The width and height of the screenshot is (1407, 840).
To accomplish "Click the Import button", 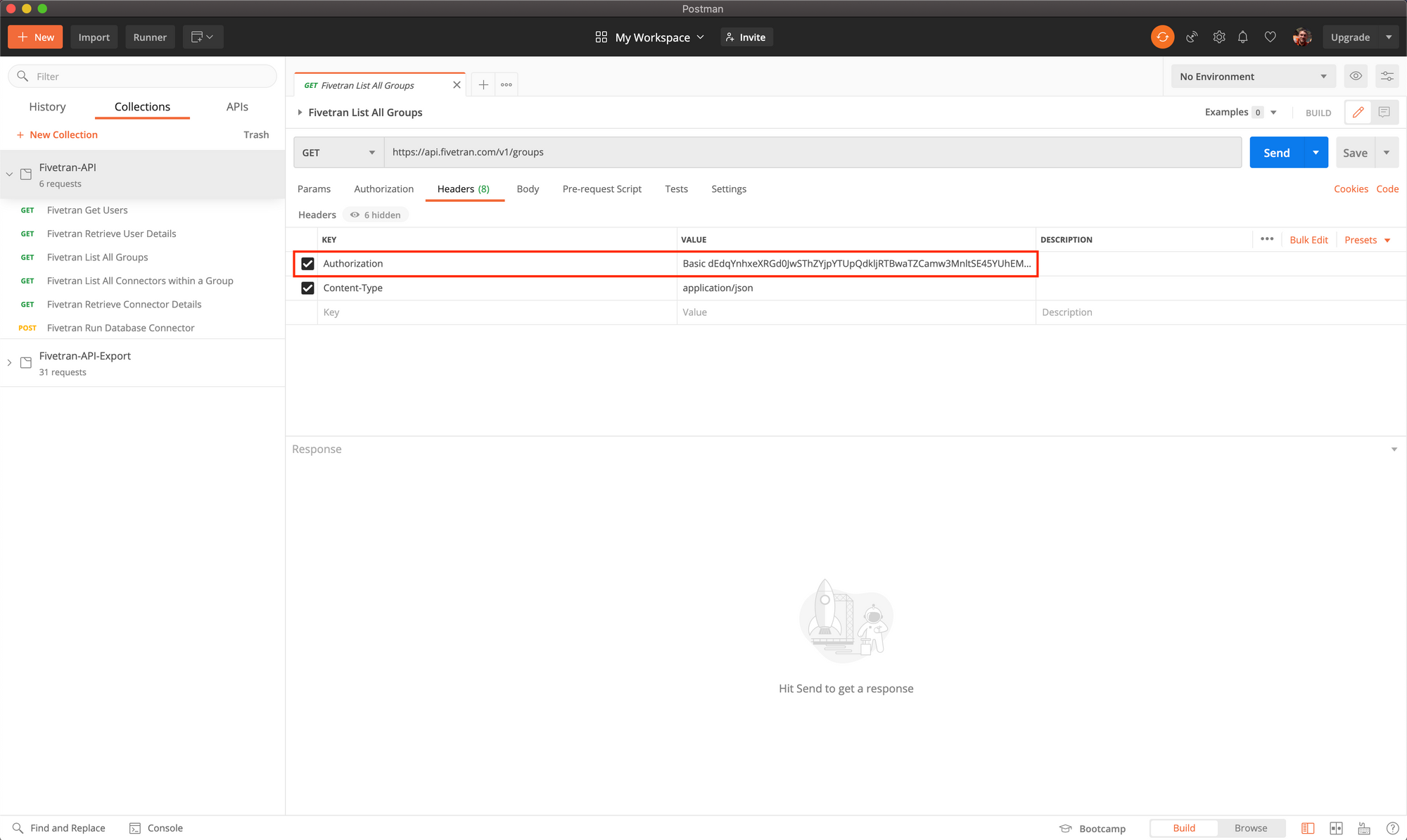I will click(x=94, y=37).
